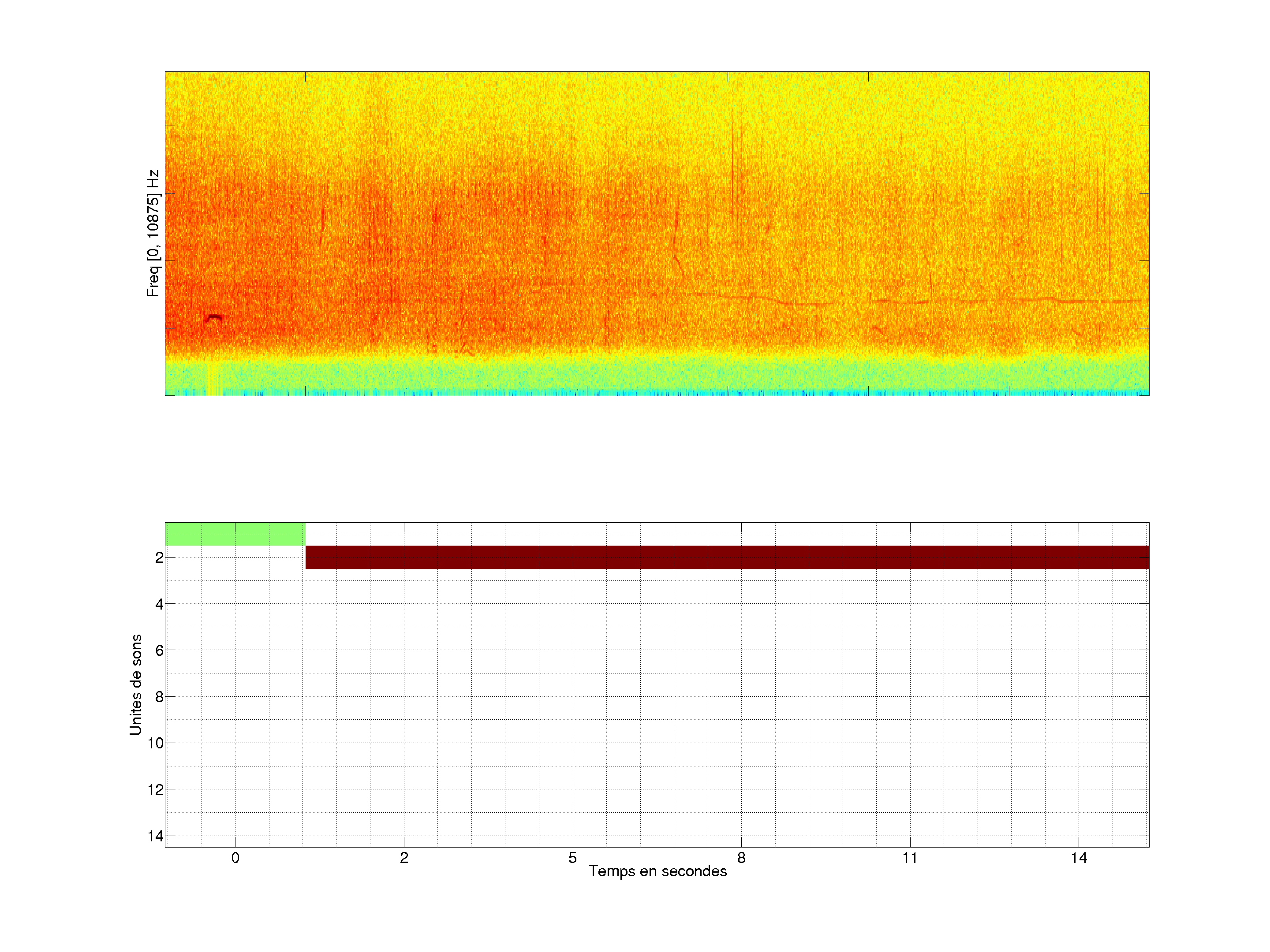The width and height of the screenshot is (1270, 952).
Task: Click y-axis tick label 6
Action: (159, 651)
